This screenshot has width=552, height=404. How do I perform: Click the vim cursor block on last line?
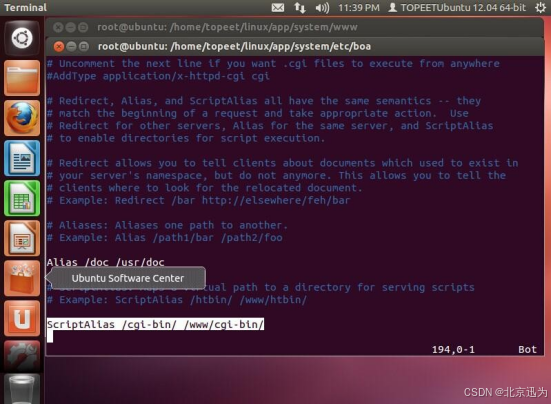point(50,337)
